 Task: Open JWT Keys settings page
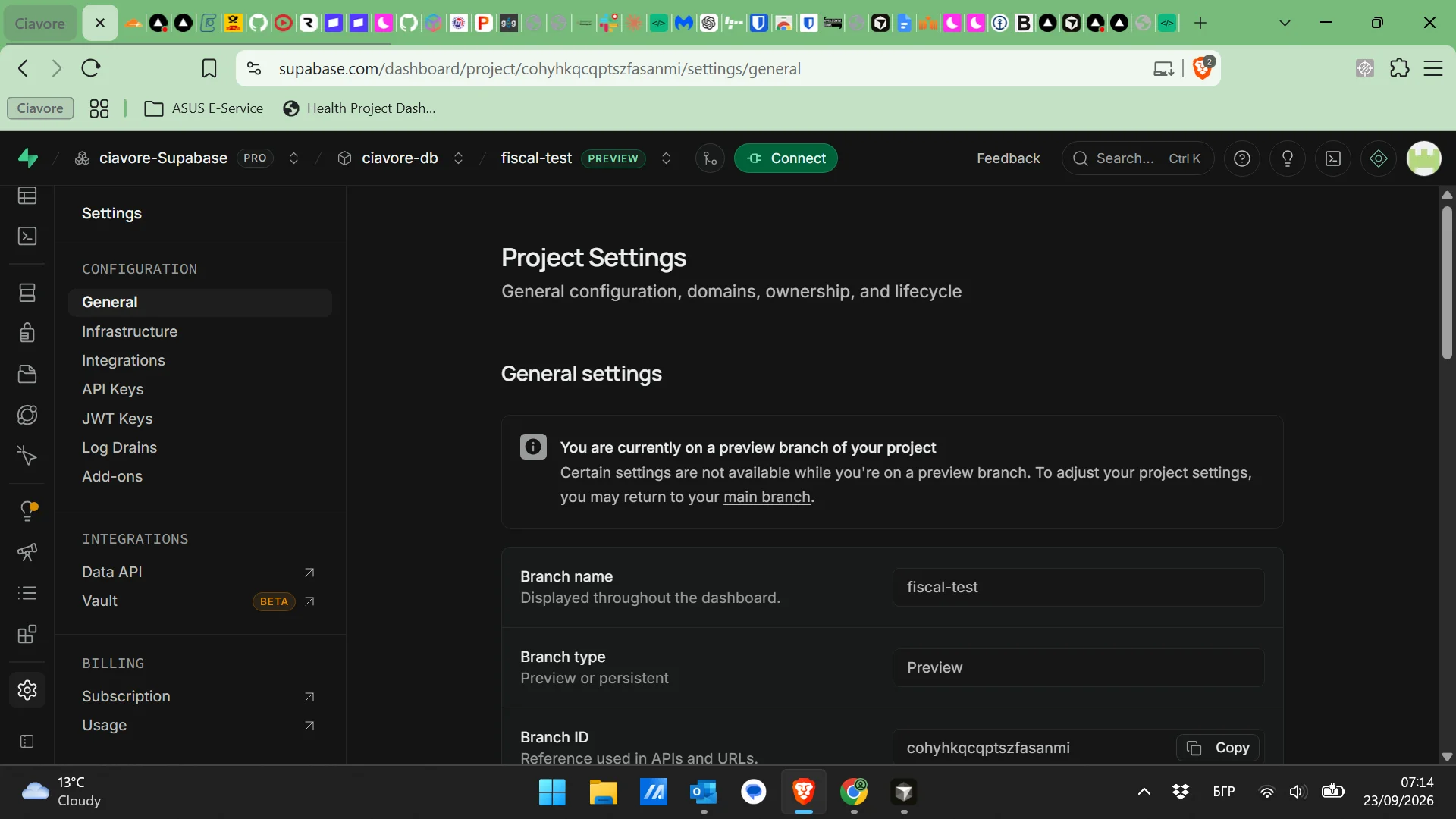(118, 419)
